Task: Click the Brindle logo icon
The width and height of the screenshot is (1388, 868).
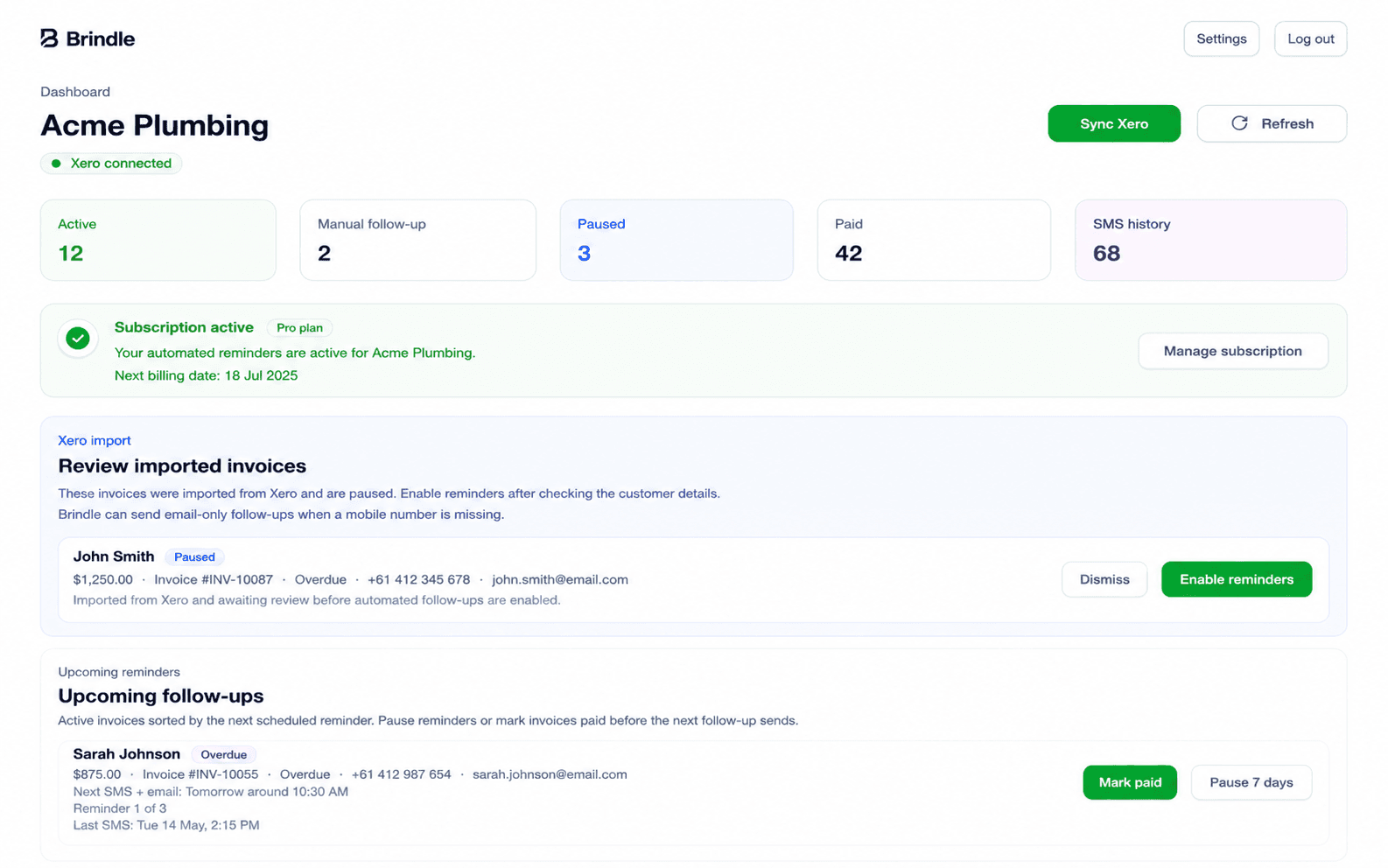Action: [x=49, y=38]
